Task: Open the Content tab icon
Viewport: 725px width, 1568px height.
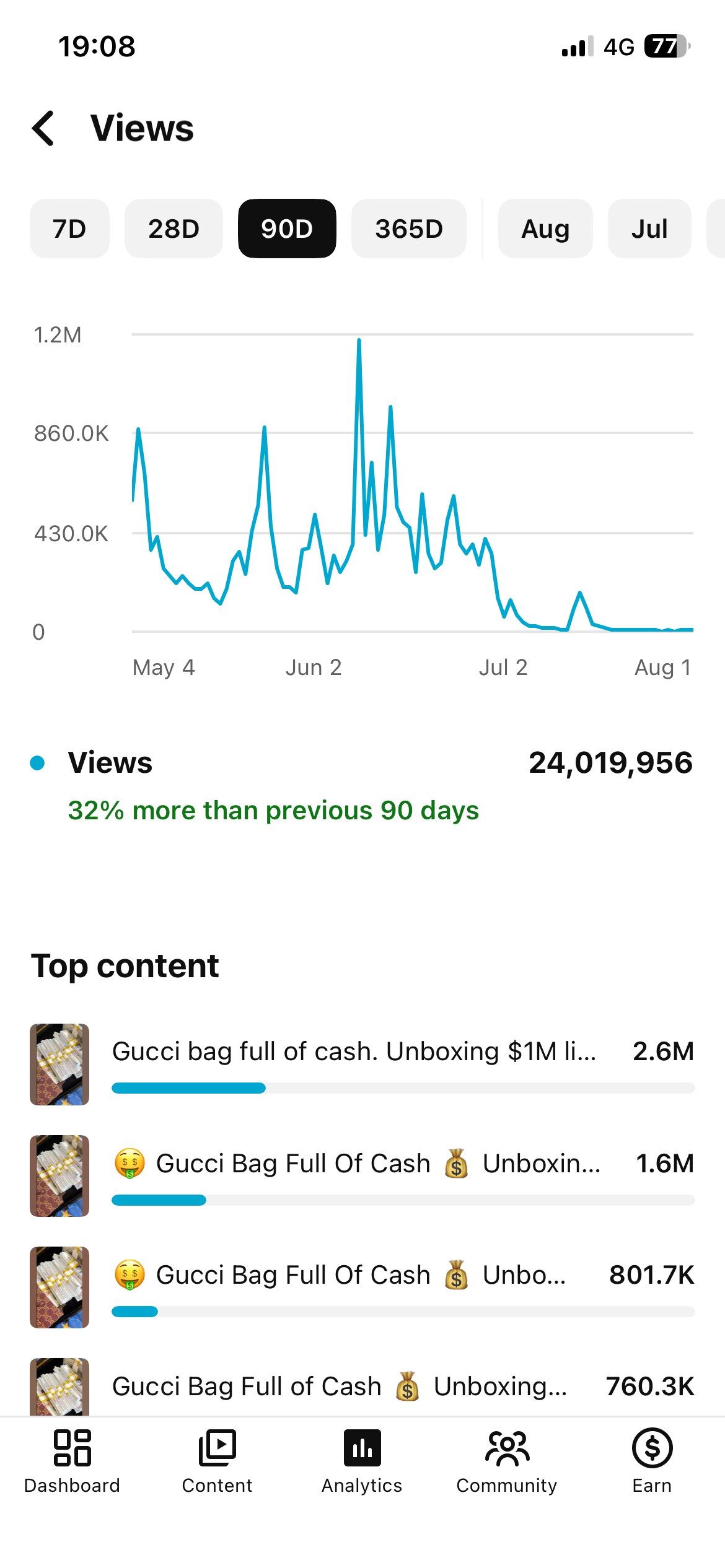Action: 217,1448
